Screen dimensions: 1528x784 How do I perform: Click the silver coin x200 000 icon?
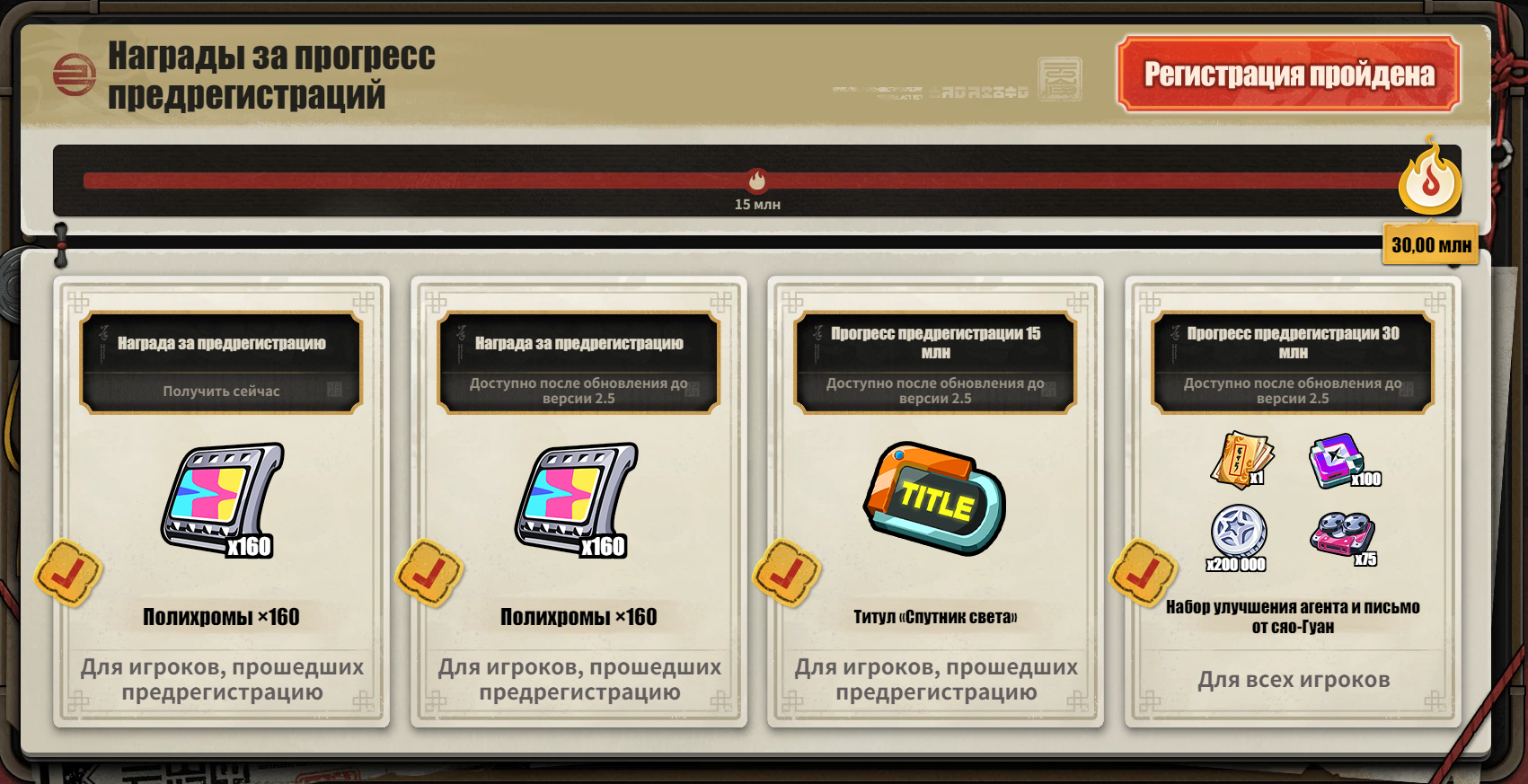point(1238,537)
